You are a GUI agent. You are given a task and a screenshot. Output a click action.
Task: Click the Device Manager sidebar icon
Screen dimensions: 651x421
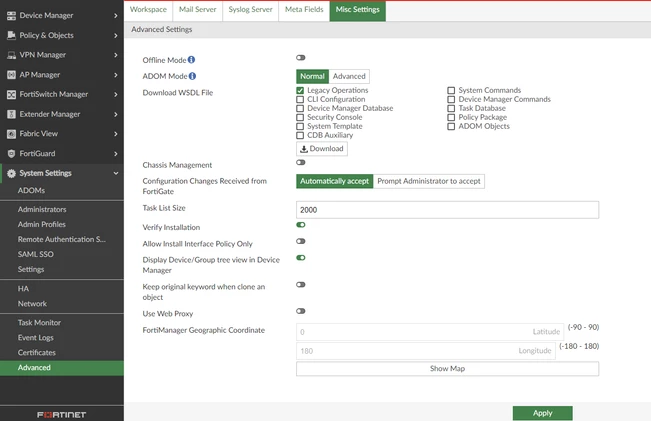tap(11, 16)
